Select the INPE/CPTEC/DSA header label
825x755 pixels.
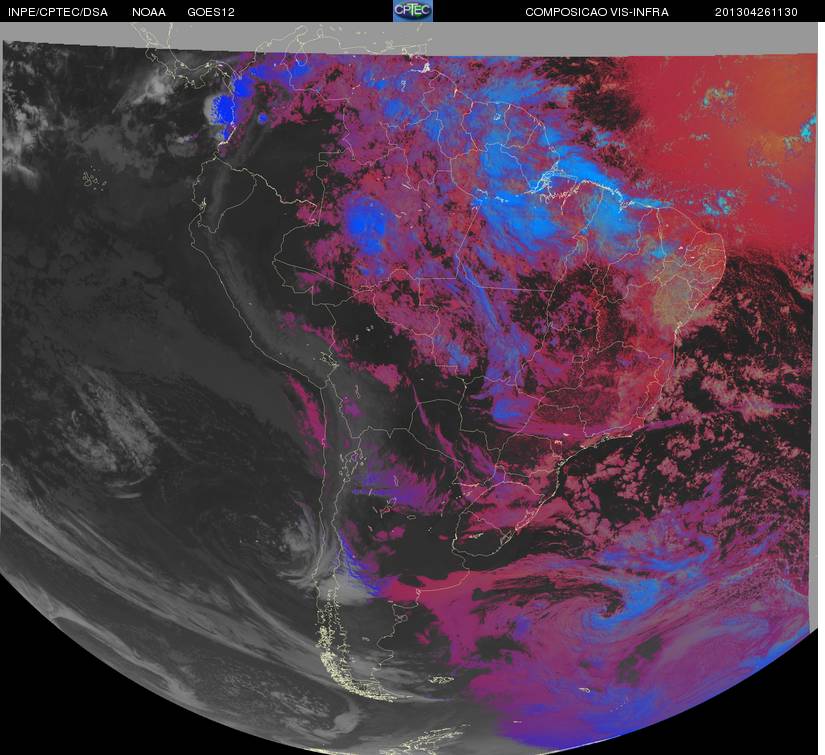(58, 12)
